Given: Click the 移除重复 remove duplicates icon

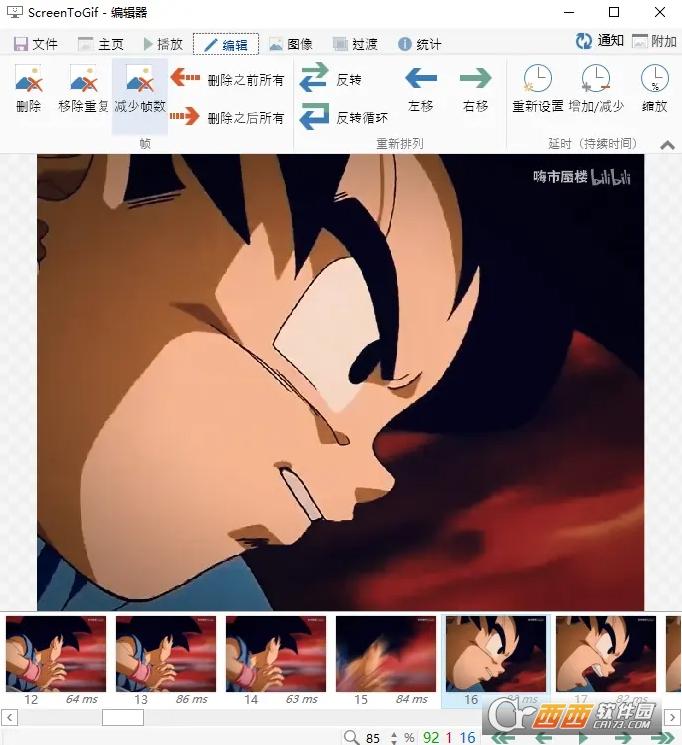Looking at the screenshot, I should [x=84, y=78].
